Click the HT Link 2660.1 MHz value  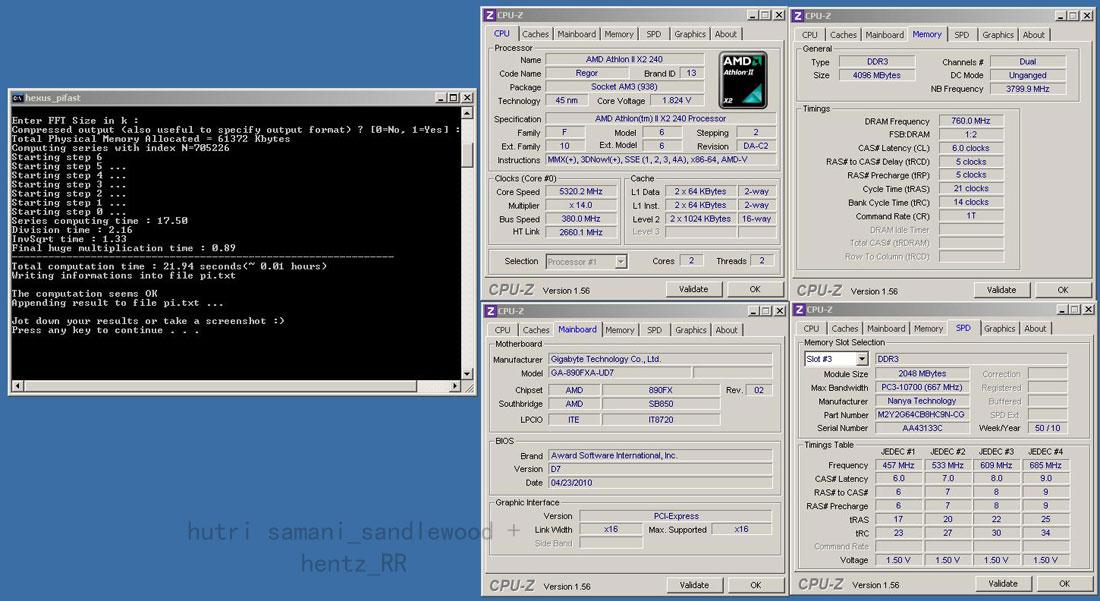tap(579, 232)
